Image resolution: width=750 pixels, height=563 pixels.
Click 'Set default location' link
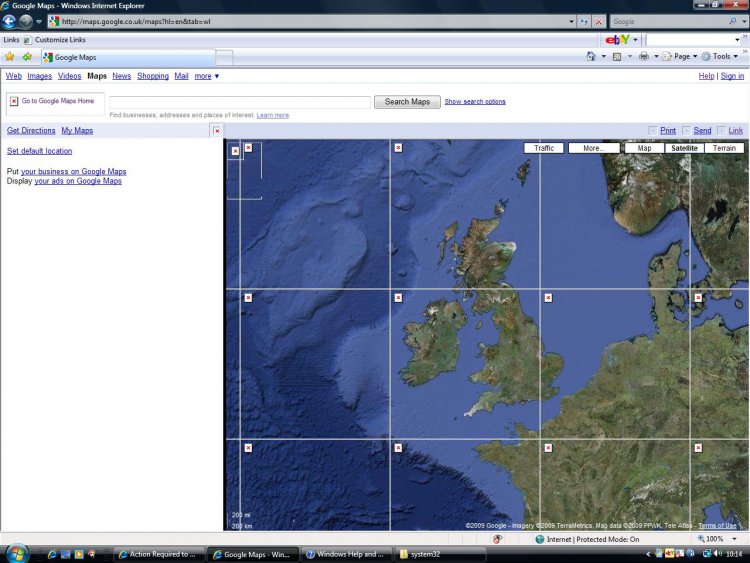[39, 151]
